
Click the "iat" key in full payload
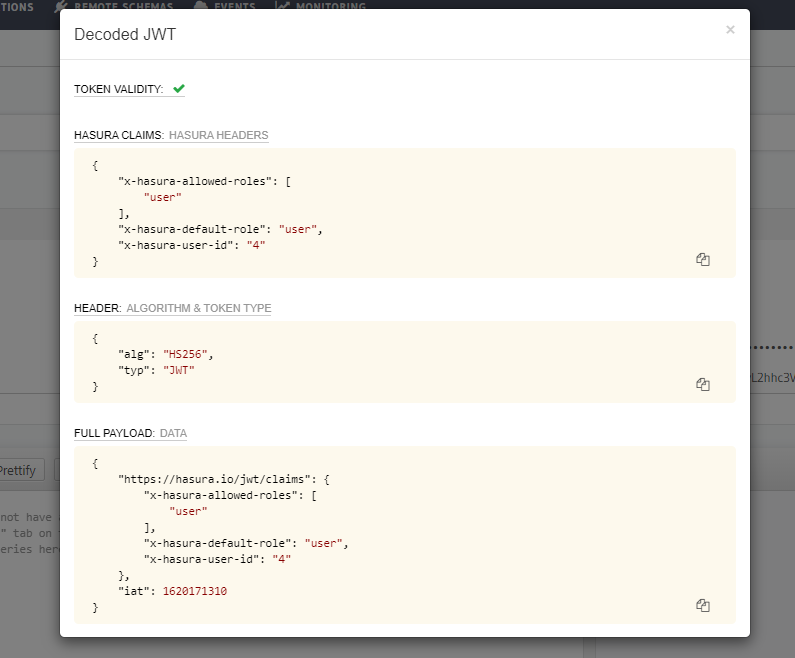(x=134, y=591)
